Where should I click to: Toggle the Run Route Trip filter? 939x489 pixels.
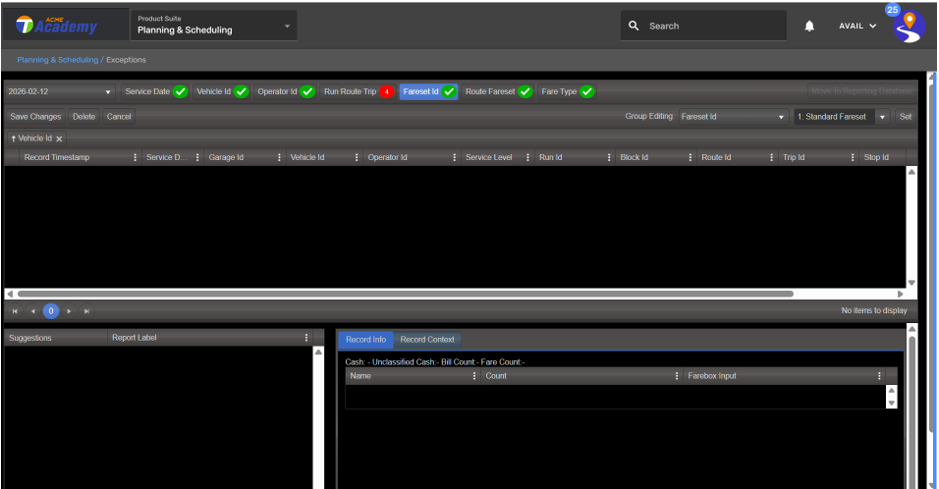pyautogui.click(x=357, y=91)
